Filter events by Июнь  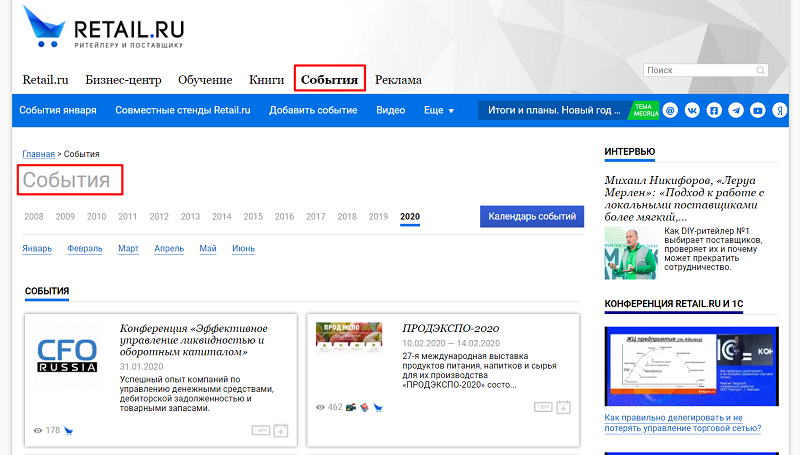[243, 248]
